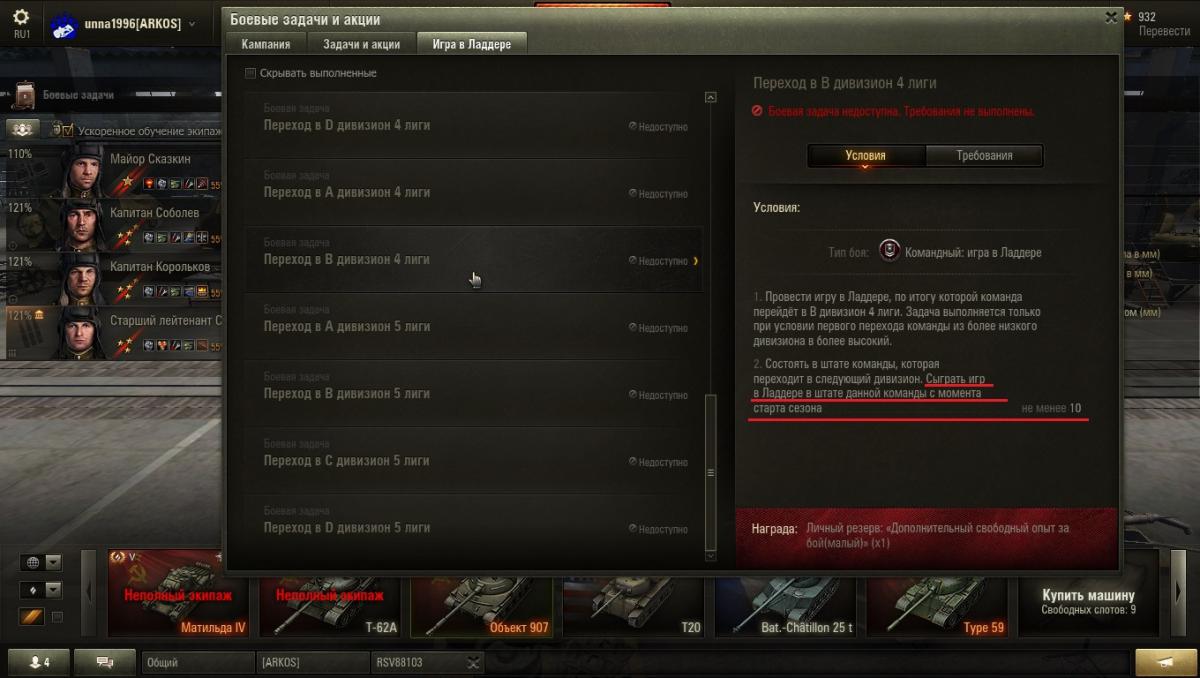The height and width of the screenshot is (678, 1200).
Task: Open the Боевые задачи sidebar icon
Action: (24, 96)
